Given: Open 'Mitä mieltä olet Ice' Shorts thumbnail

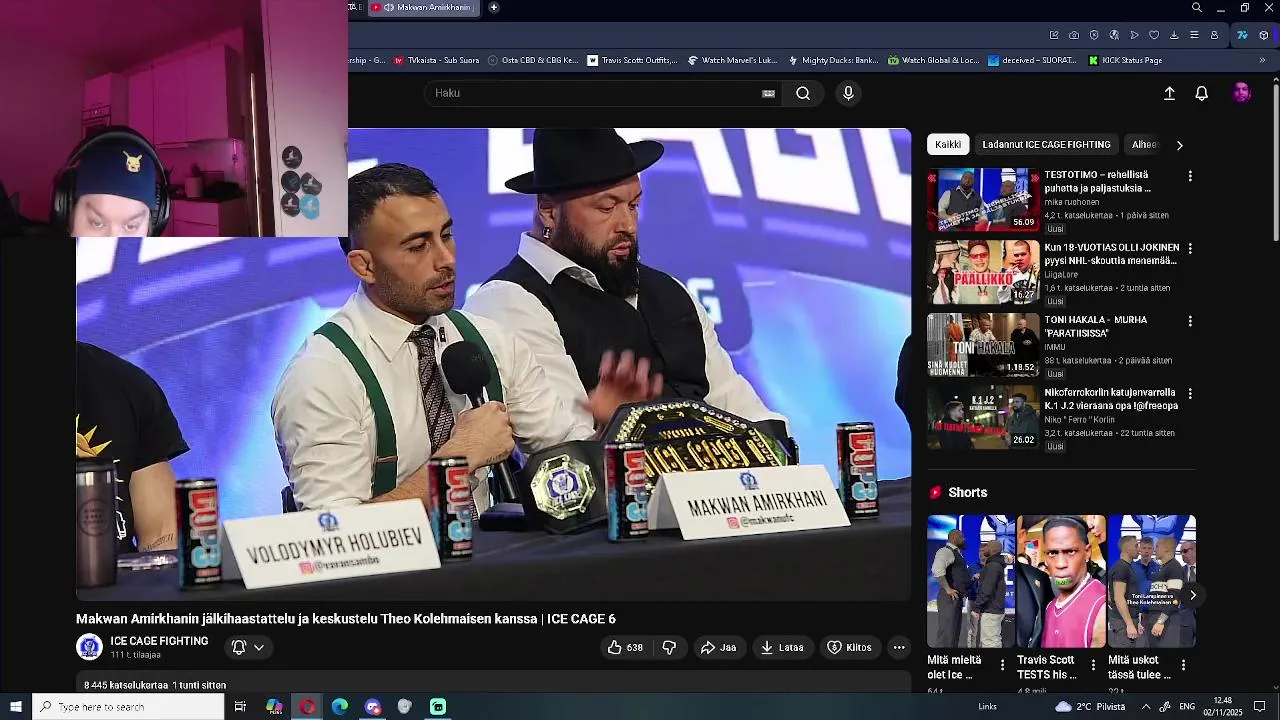Looking at the screenshot, I should tap(971, 581).
